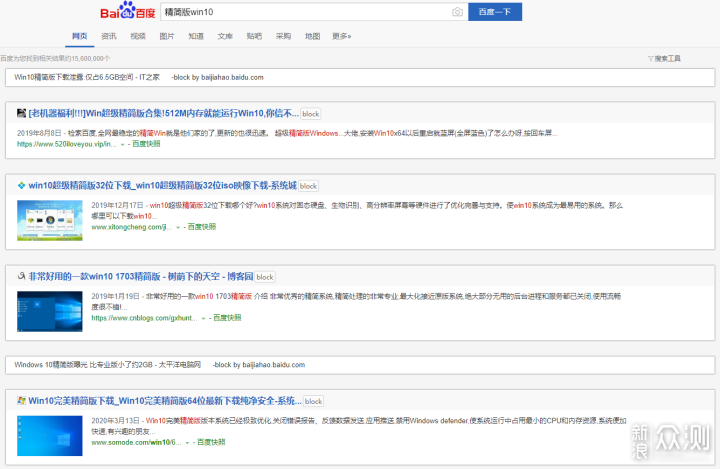720x469 pixels.
Task: Click block button beside 博客园 result
Action: click(265, 277)
